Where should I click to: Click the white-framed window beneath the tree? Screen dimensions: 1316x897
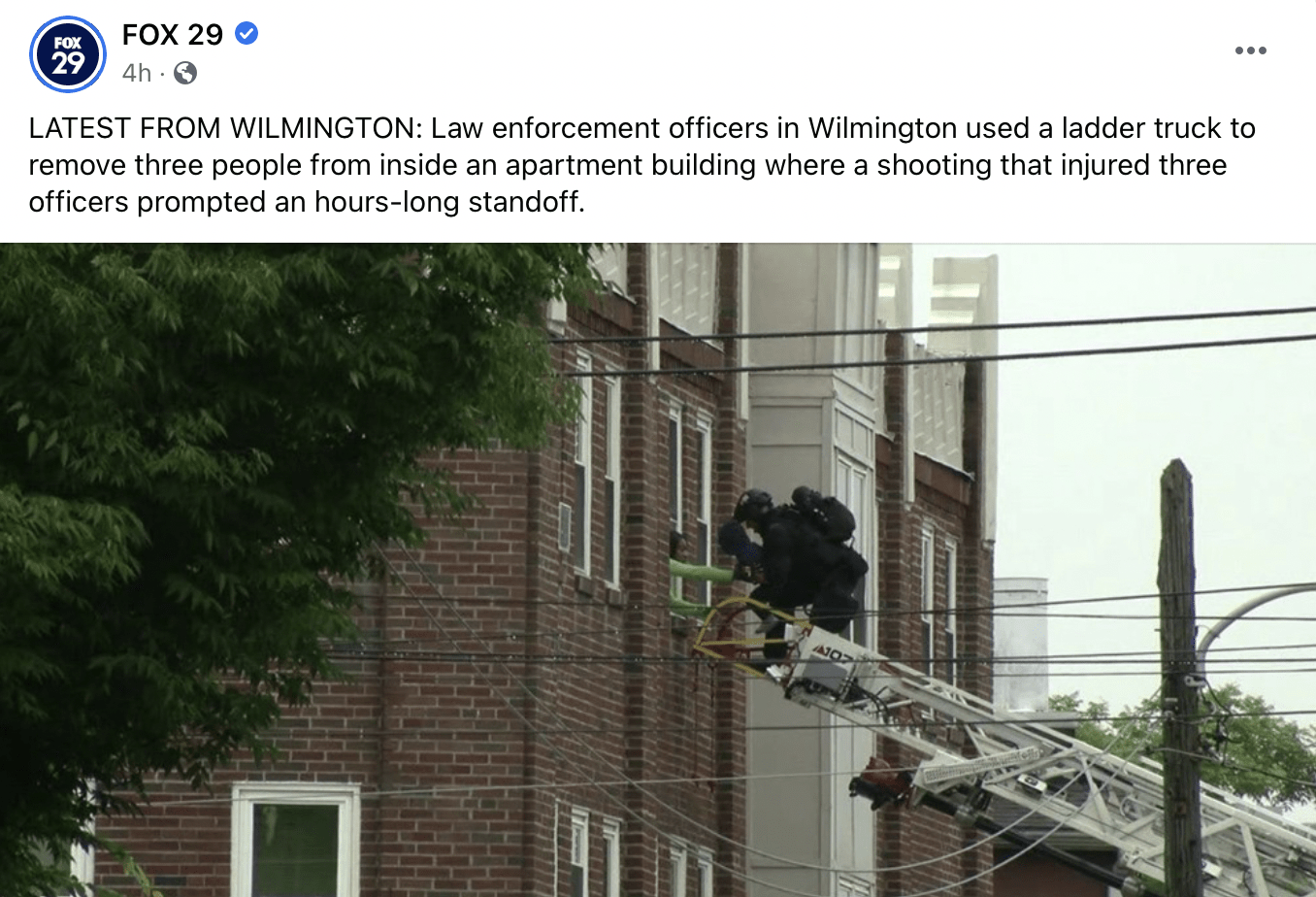click(x=295, y=841)
